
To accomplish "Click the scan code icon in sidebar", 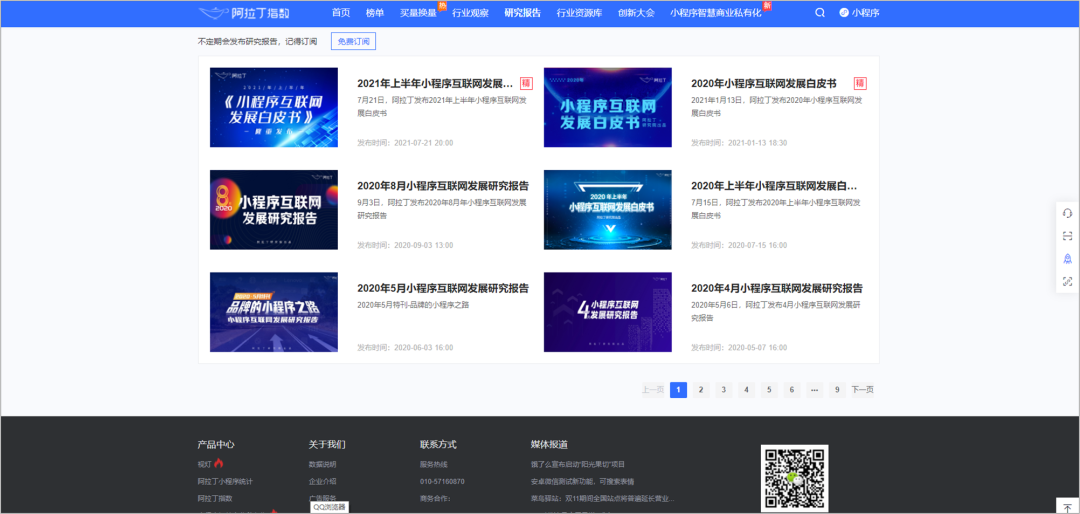I will [x=1067, y=236].
